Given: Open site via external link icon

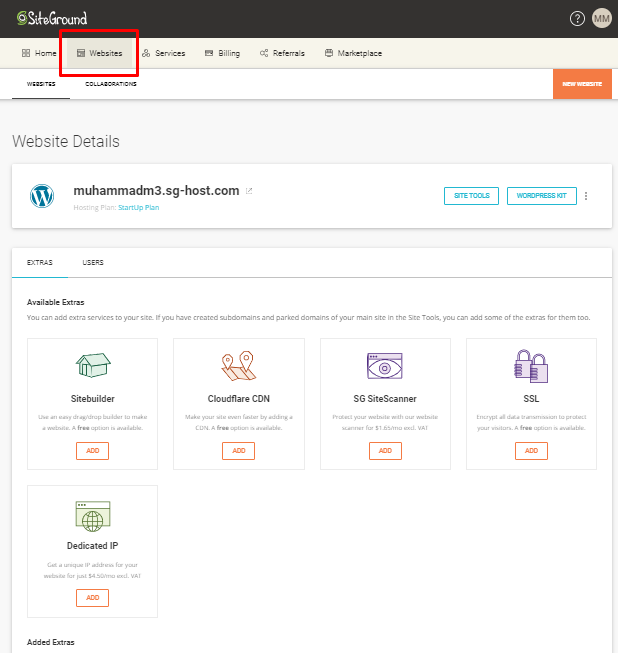Looking at the screenshot, I should [249, 191].
